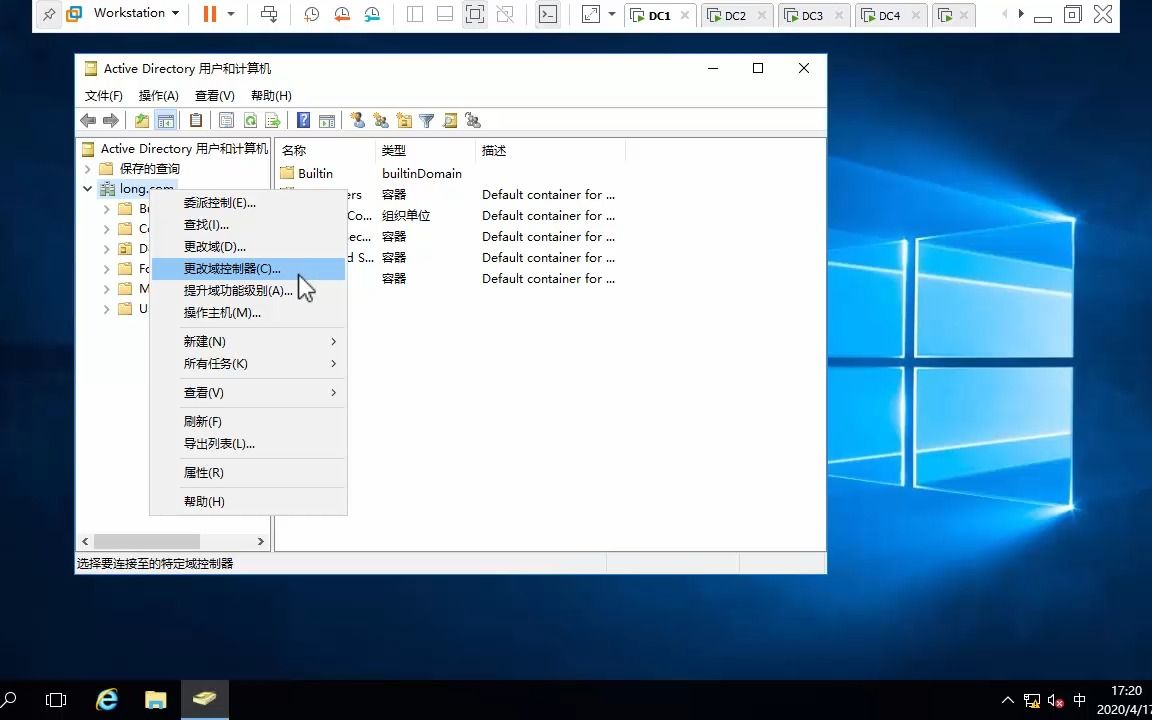Open the 帮助(H) menu bar item
This screenshot has height=720, width=1152.
pos(271,96)
